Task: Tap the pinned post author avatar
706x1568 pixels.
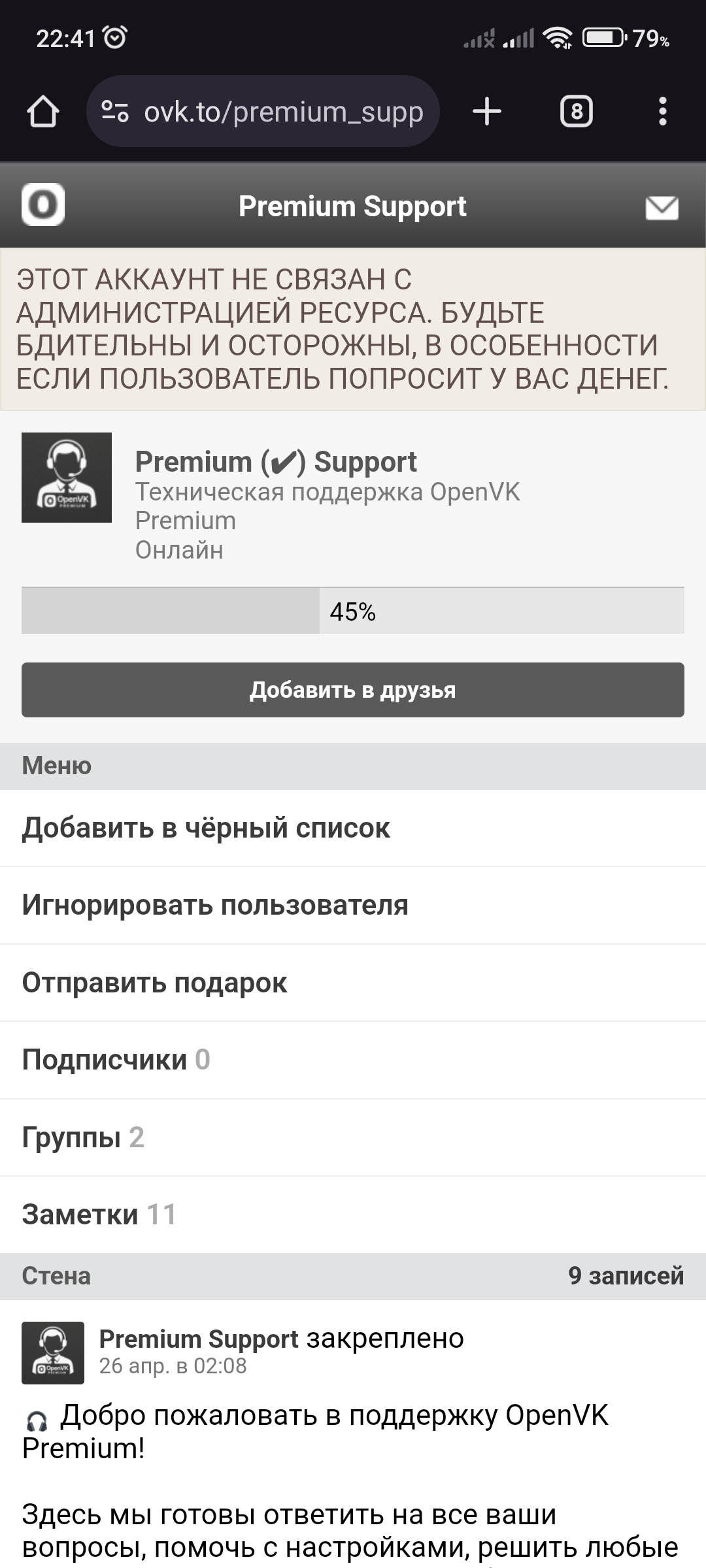Action: click(x=53, y=1353)
